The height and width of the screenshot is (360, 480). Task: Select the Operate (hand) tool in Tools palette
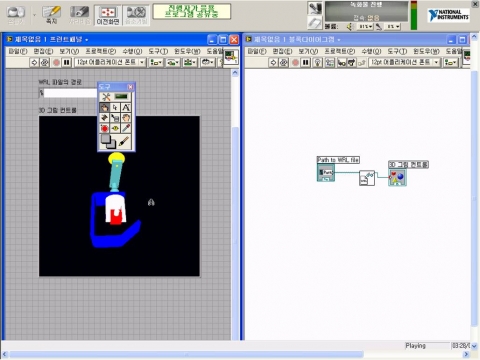104,107
